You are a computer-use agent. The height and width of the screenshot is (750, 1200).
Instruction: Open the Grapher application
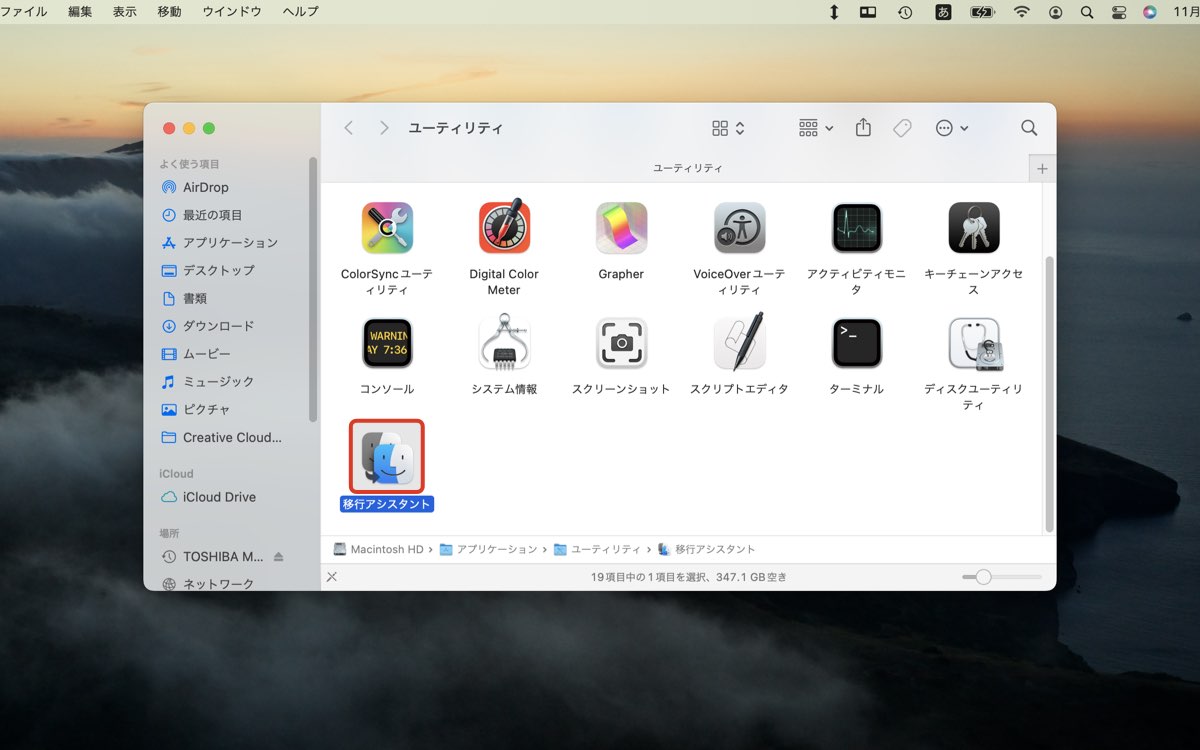[621, 227]
